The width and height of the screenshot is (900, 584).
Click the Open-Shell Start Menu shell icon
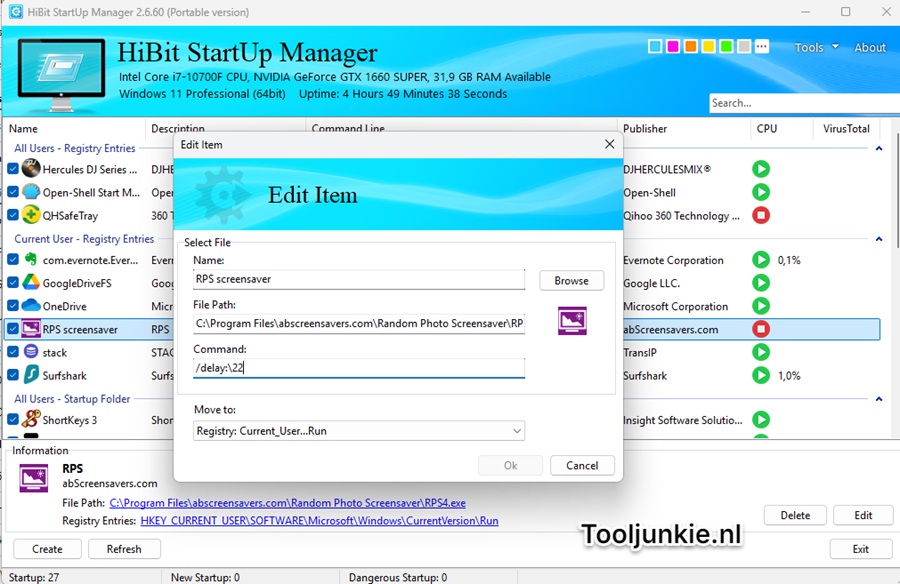pos(31,192)
